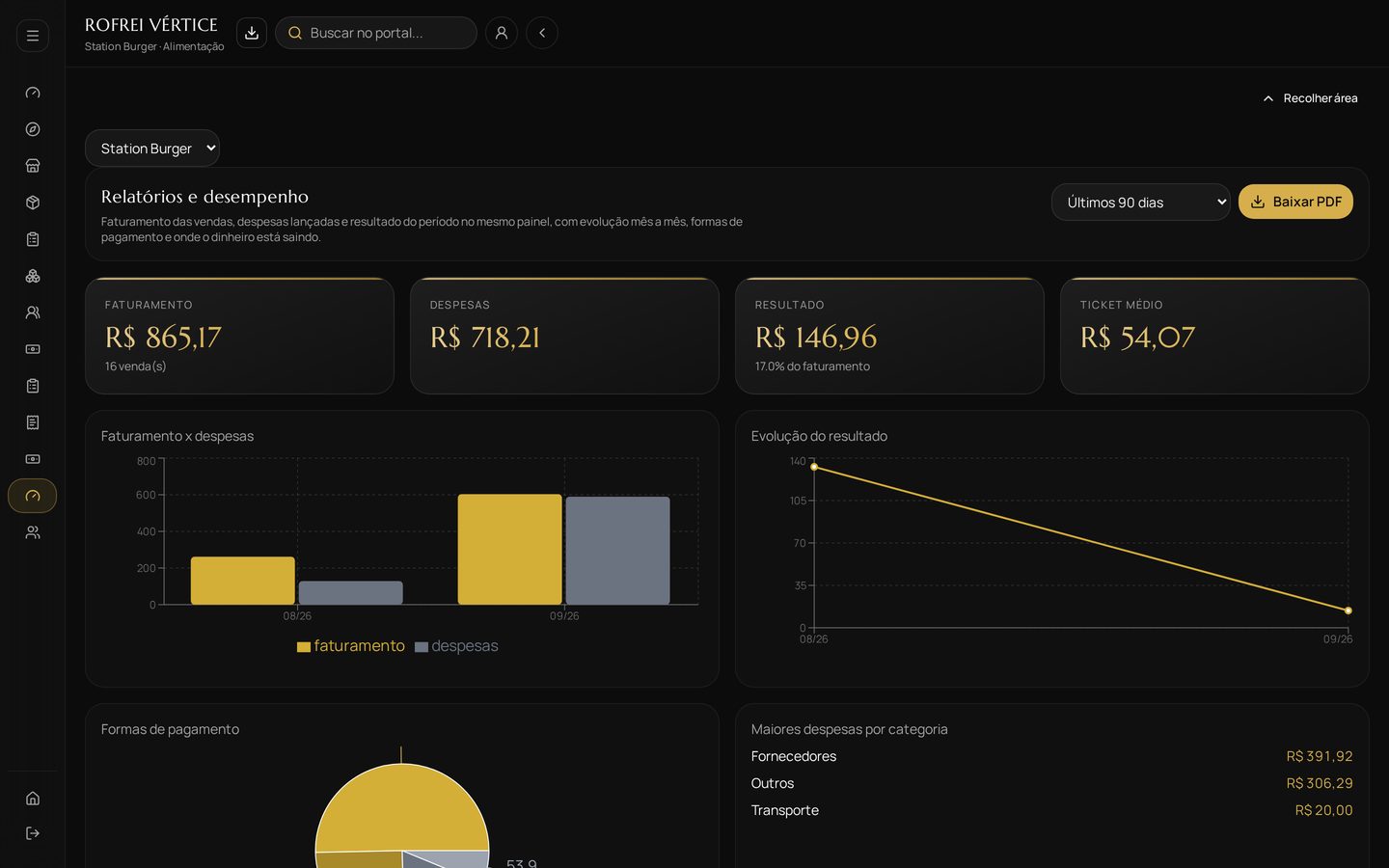Click the Despesas value R$ 718,21
The height and width of the screenshot is (868, 1389).
pos(485,338)
